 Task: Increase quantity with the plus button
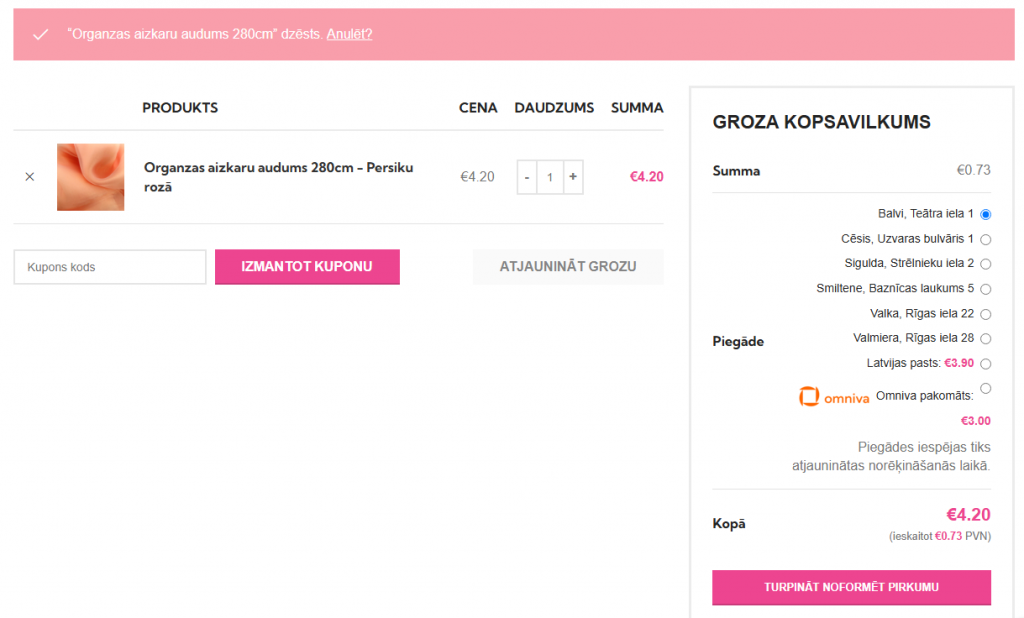pos(573,177)
